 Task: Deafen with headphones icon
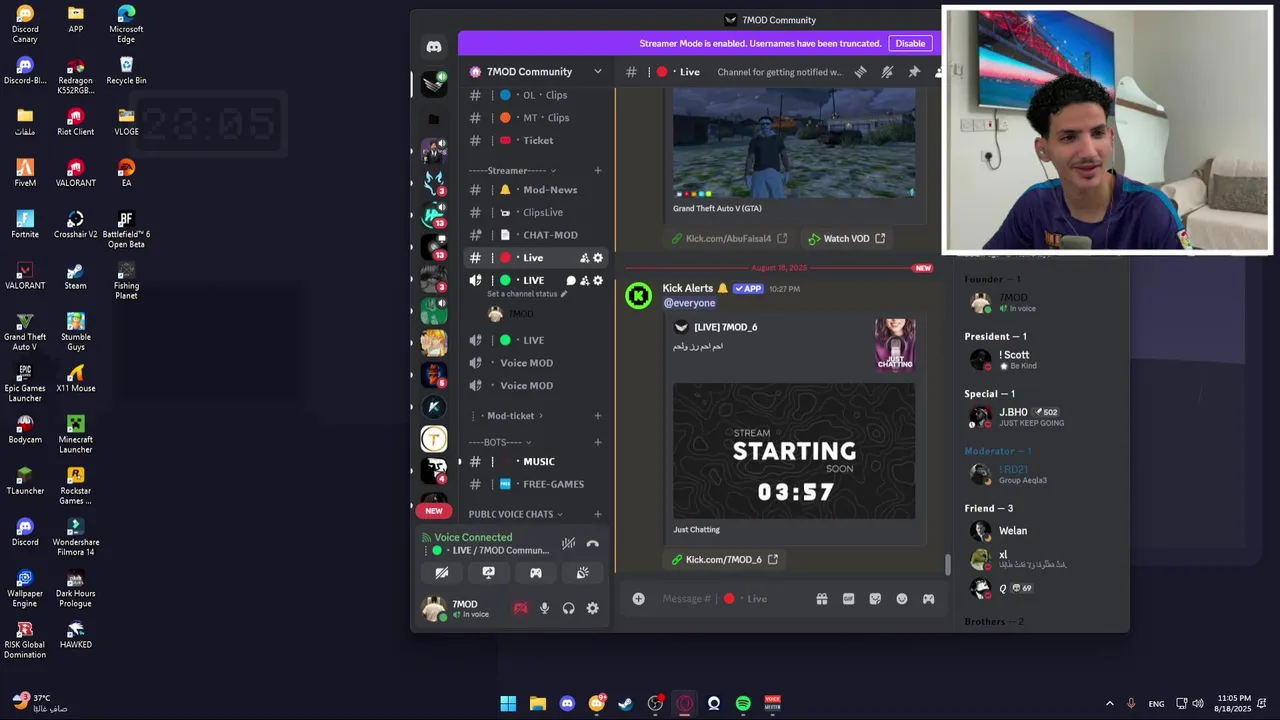click(x=569, y=608)
